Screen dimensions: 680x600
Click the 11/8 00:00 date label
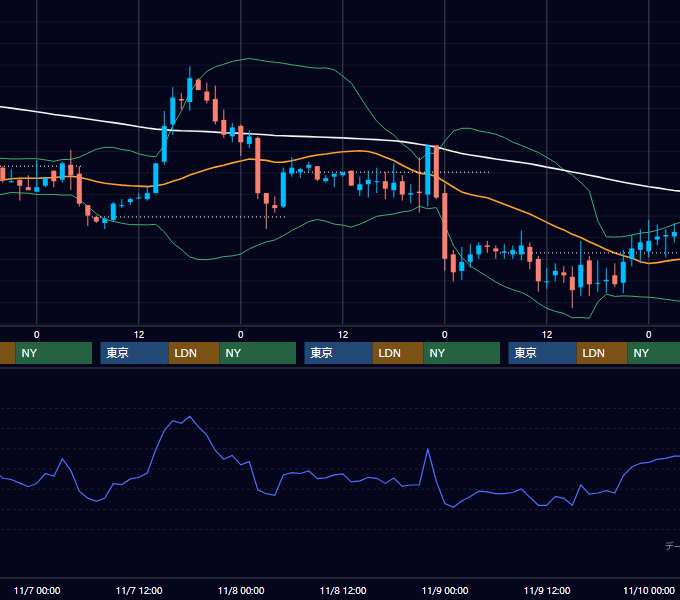tap(241, 590)
